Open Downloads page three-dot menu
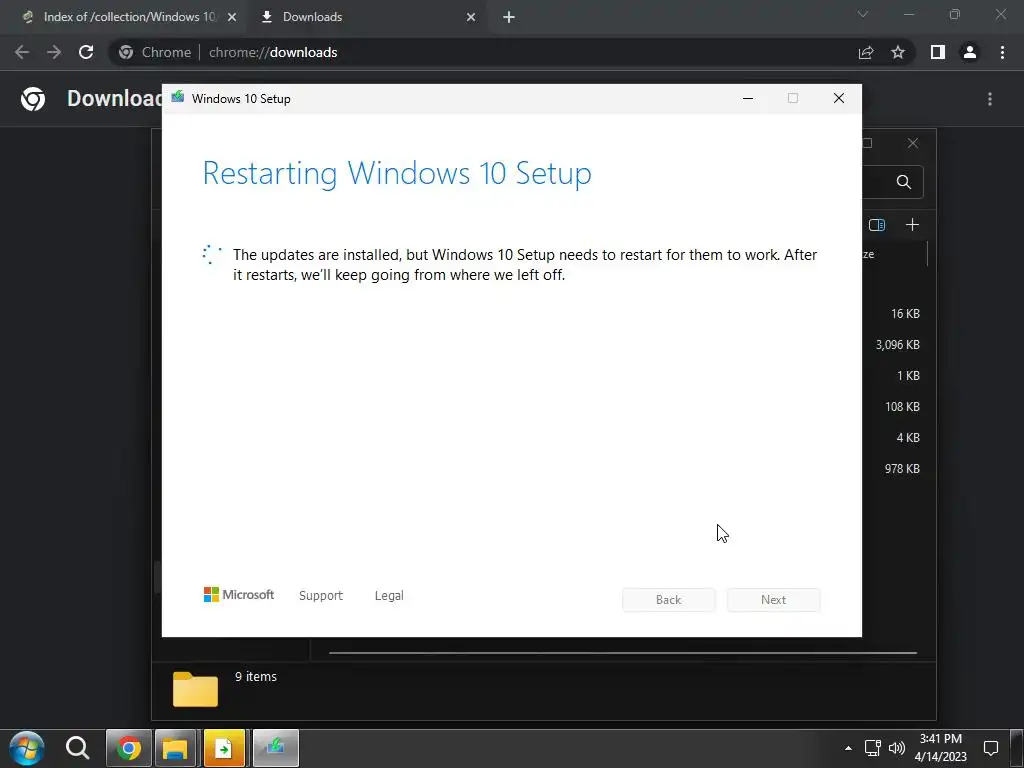 click(990, 99)
